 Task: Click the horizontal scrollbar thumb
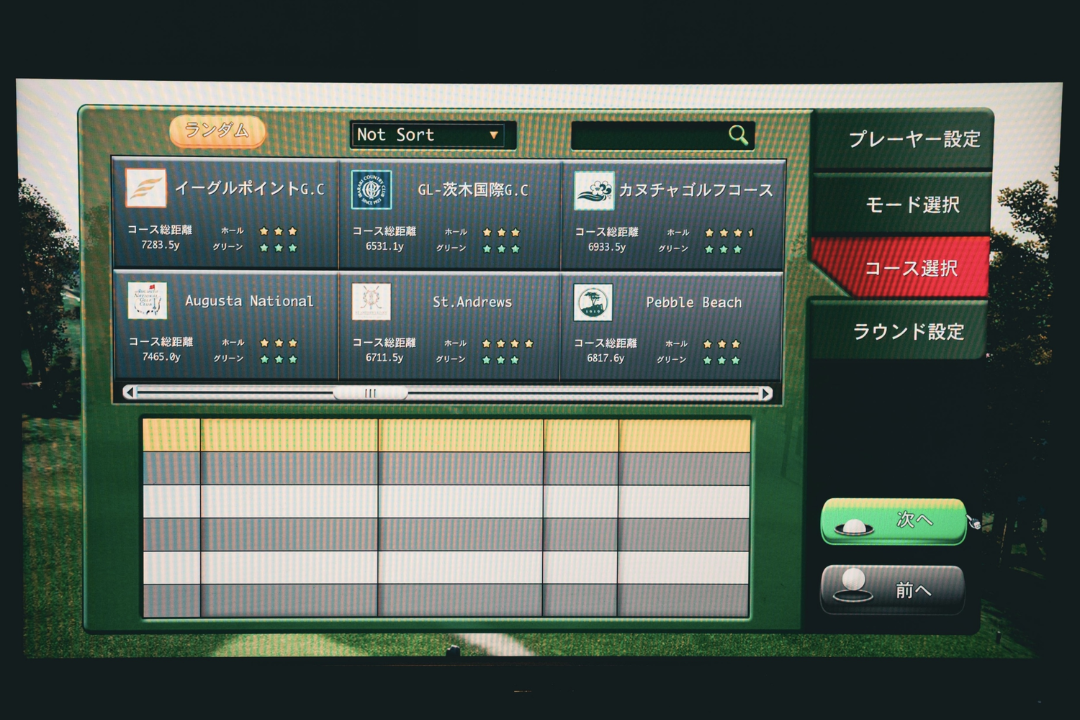pyautogui.click(x=371, y=393)
